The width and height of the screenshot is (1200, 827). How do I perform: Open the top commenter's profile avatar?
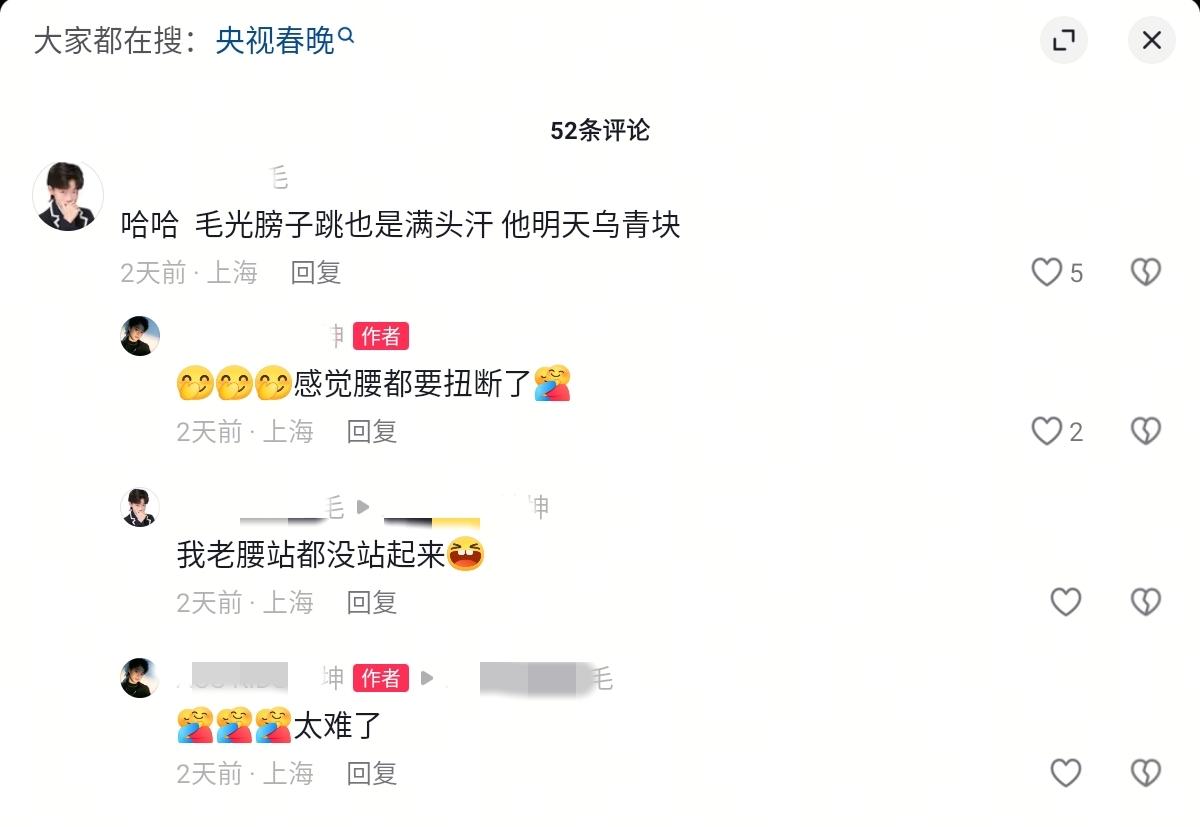coord(68,195)
